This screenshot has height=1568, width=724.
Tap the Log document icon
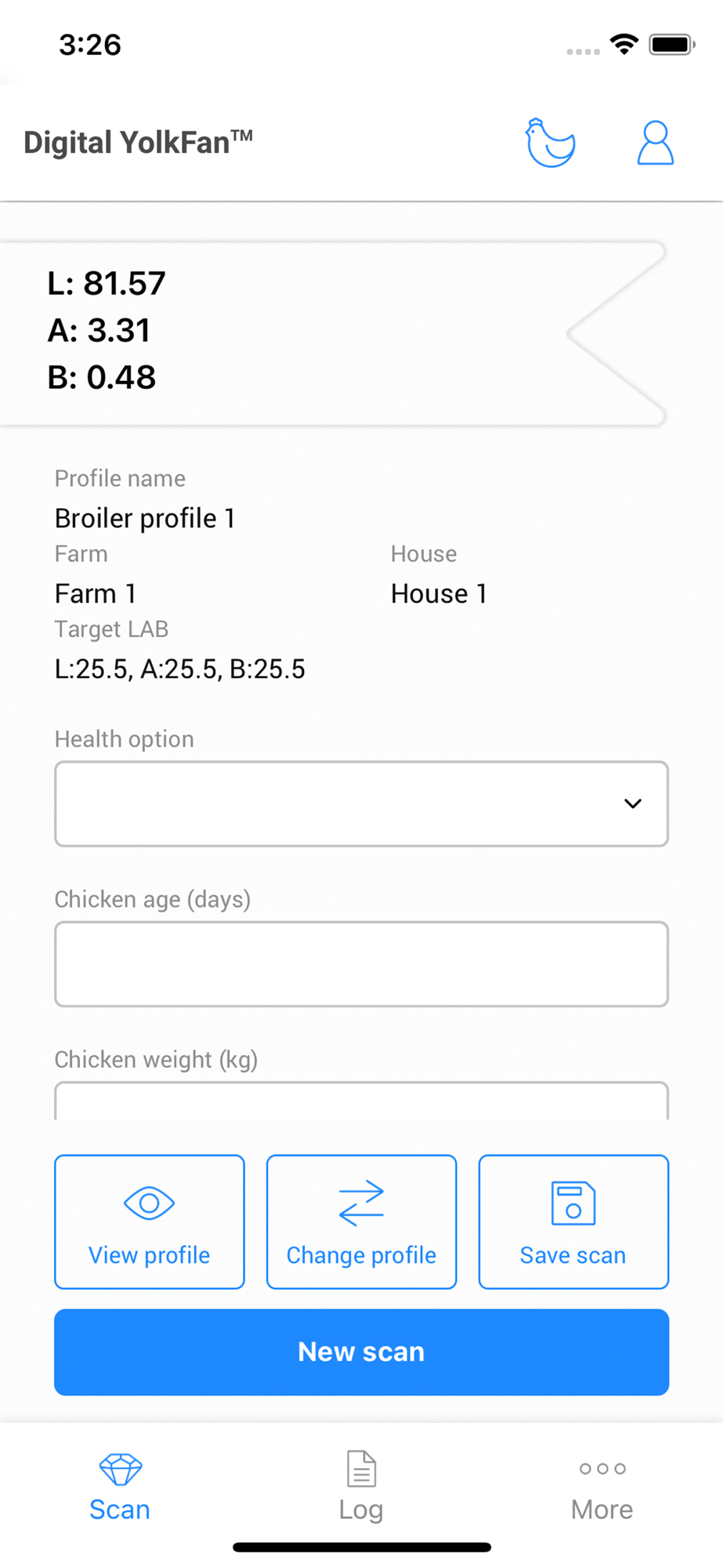pos(361,1468)
